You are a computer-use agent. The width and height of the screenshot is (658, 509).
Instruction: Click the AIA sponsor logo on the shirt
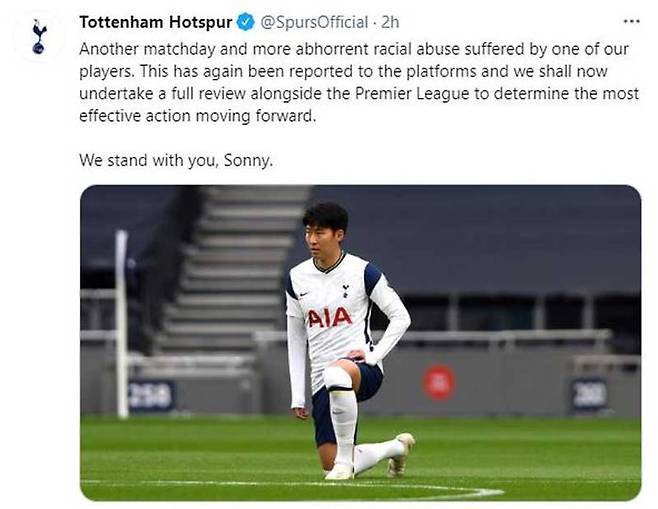click(330, 318)
